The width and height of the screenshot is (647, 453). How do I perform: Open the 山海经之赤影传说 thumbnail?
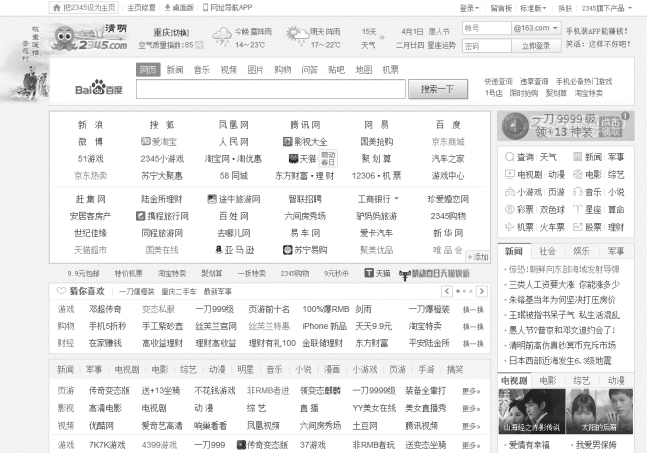(x=532, y=411)
